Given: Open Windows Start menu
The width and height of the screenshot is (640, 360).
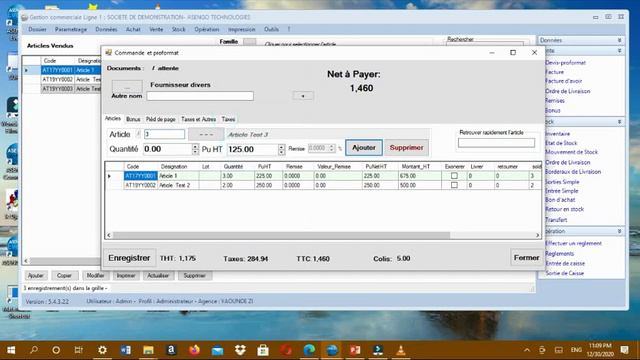Looking at the screenshot, I should click(x=11, y=350).
